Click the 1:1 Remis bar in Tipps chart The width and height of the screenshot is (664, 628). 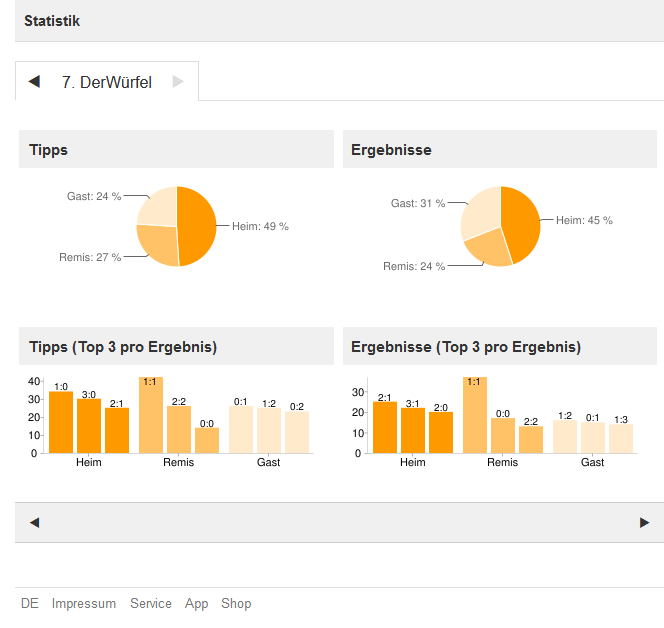pos(151,416)
